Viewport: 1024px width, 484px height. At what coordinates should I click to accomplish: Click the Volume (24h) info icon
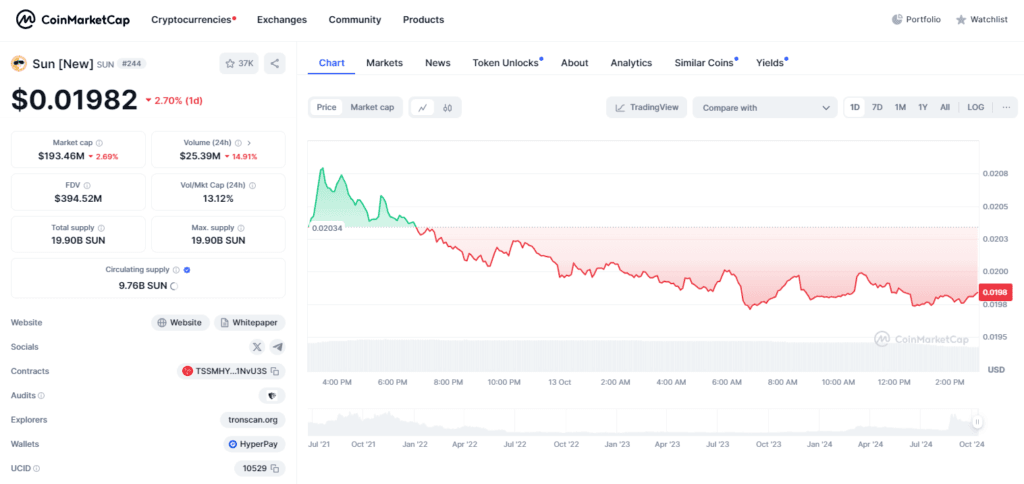pyautogui.click(x=238, y=142)
